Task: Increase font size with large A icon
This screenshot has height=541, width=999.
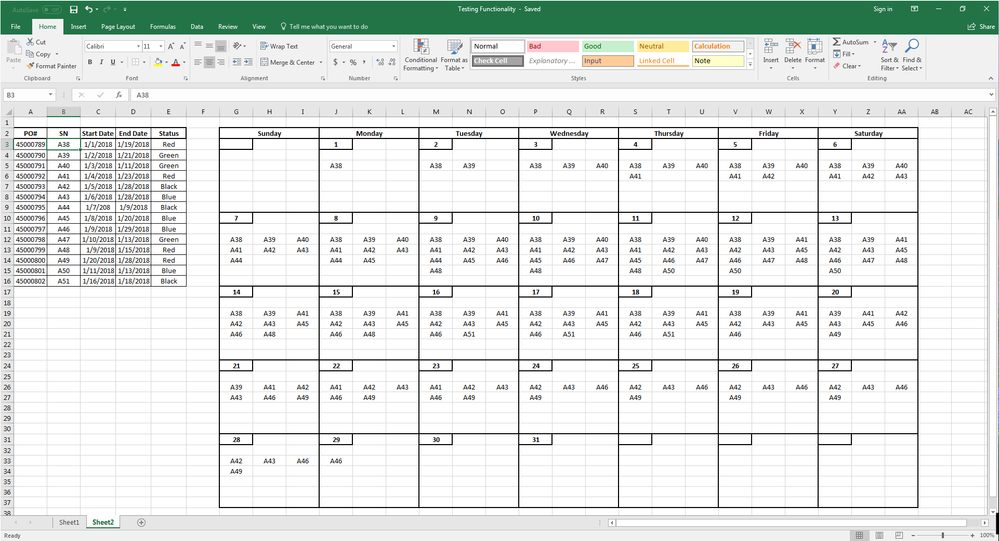Action: (x=171, y=47)
